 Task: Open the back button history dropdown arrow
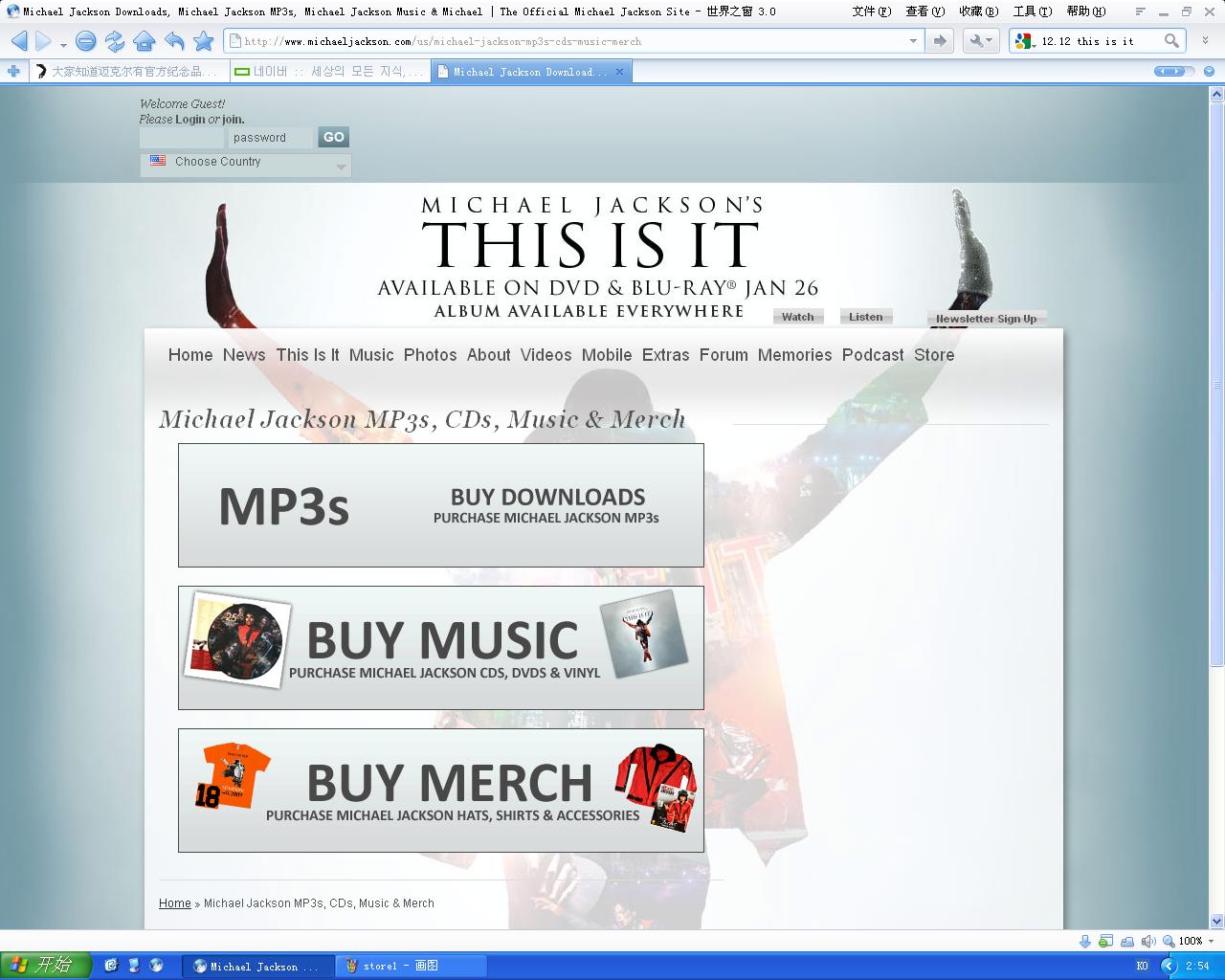pyautogui.click(x=62, y=47)
